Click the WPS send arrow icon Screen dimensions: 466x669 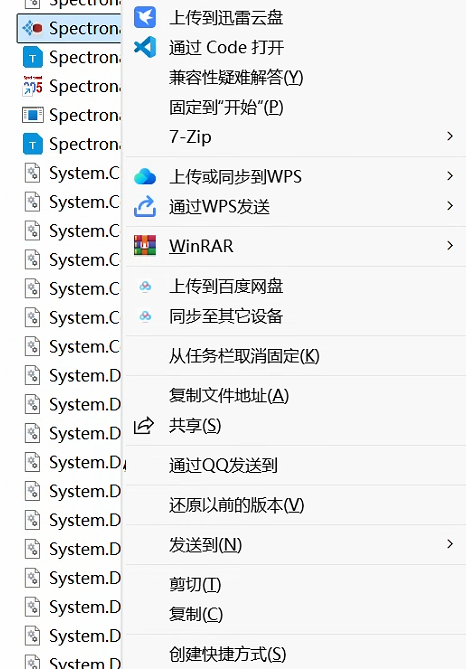[x=145, y=206]
